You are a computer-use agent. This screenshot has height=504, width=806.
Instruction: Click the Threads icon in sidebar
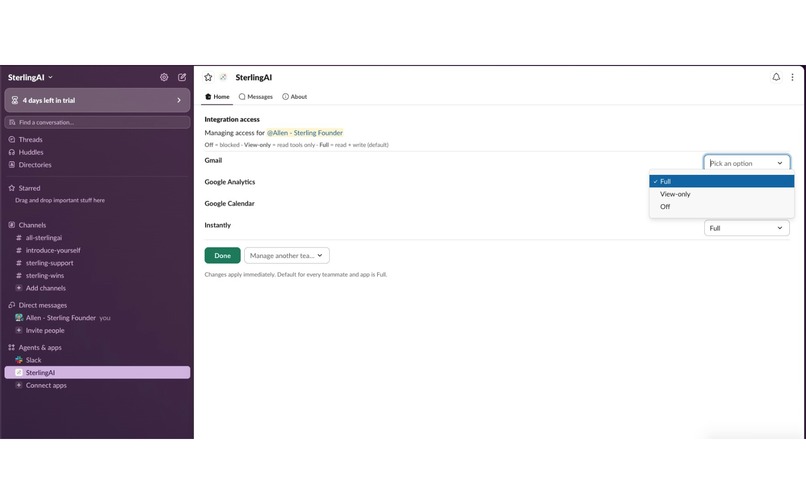click(12, 139)
